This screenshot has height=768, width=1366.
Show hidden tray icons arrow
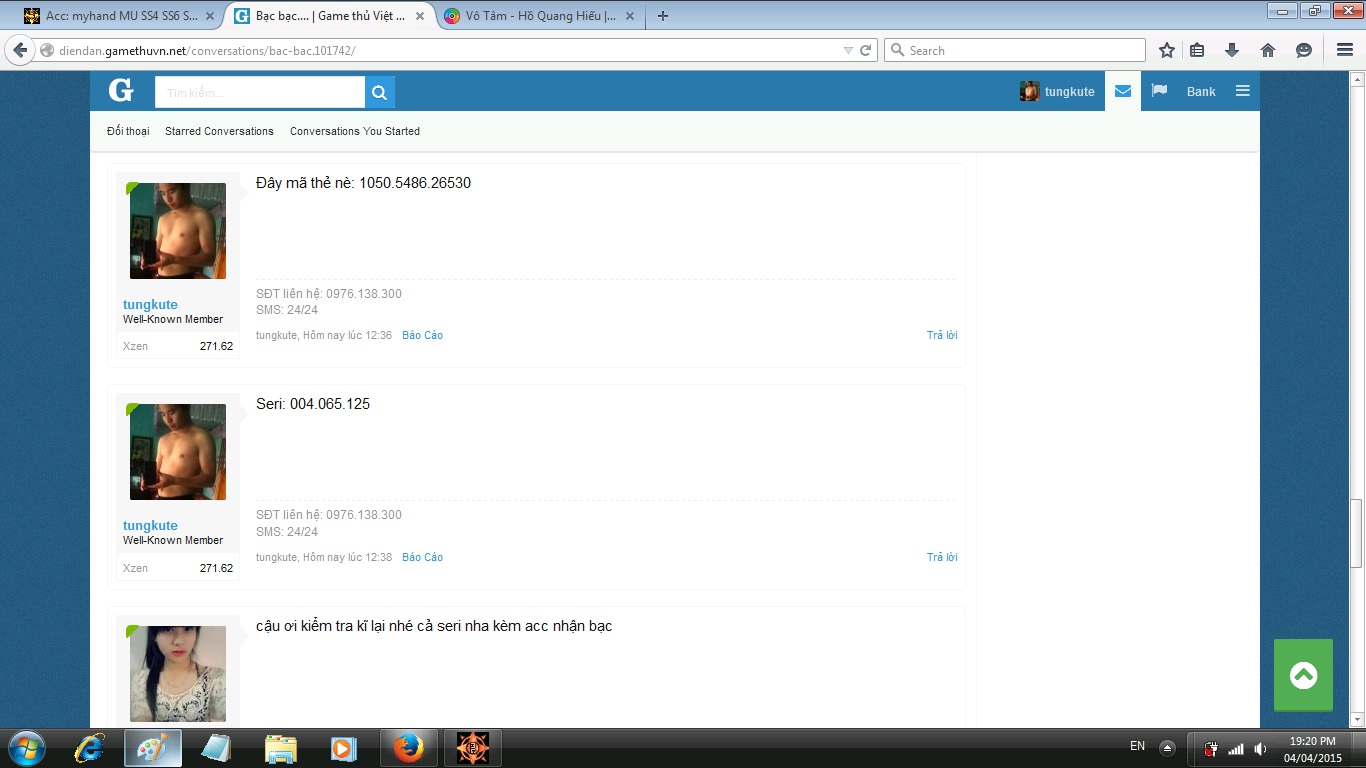point(1167,748)
